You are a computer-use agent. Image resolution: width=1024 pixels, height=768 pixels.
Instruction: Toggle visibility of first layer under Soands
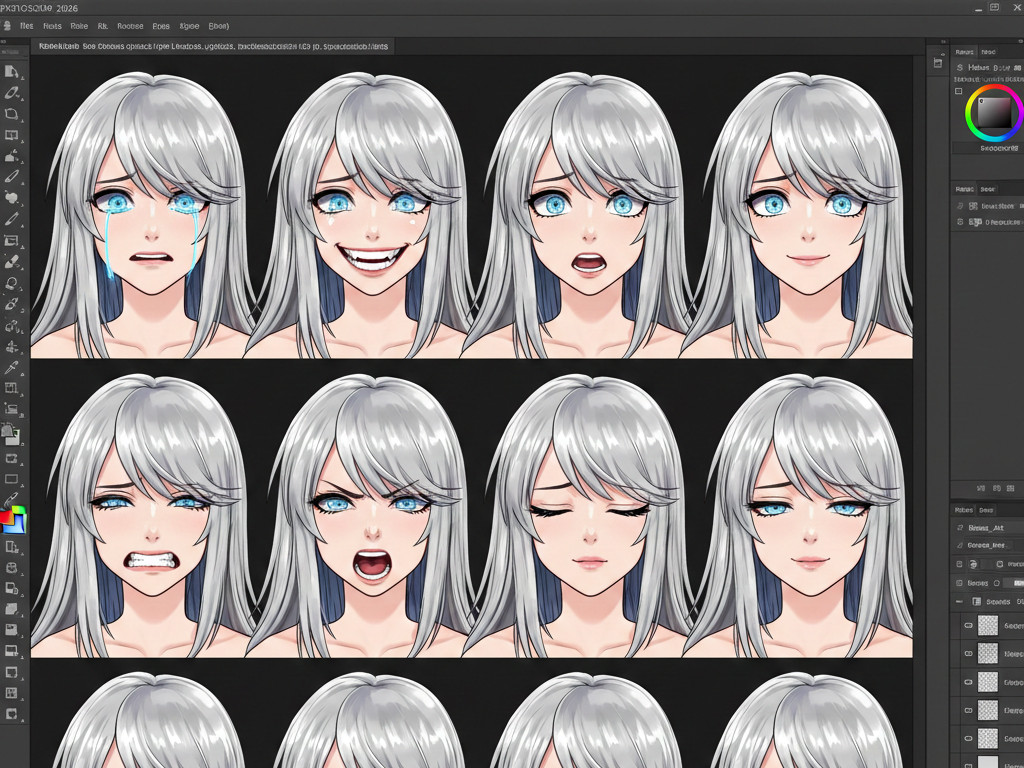tap(968, 625)
